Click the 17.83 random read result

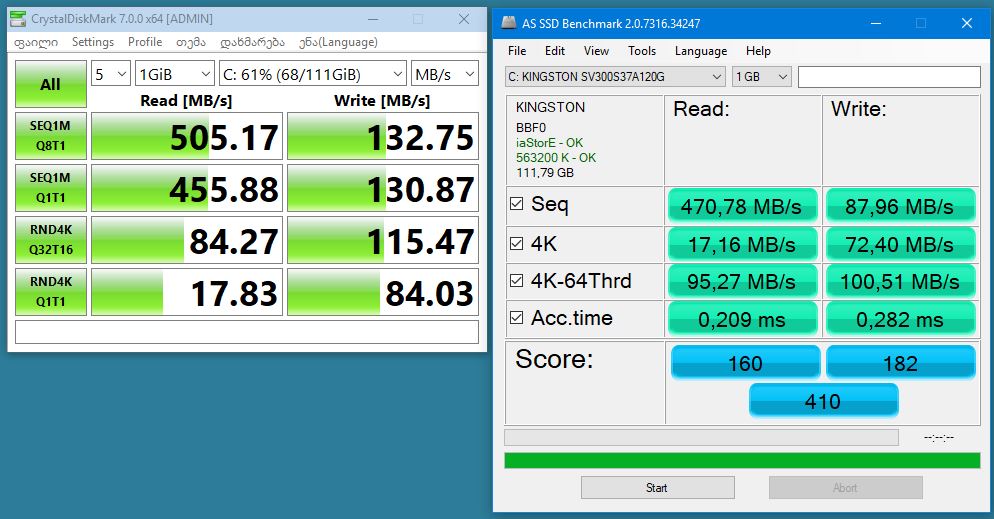(187, 292)
